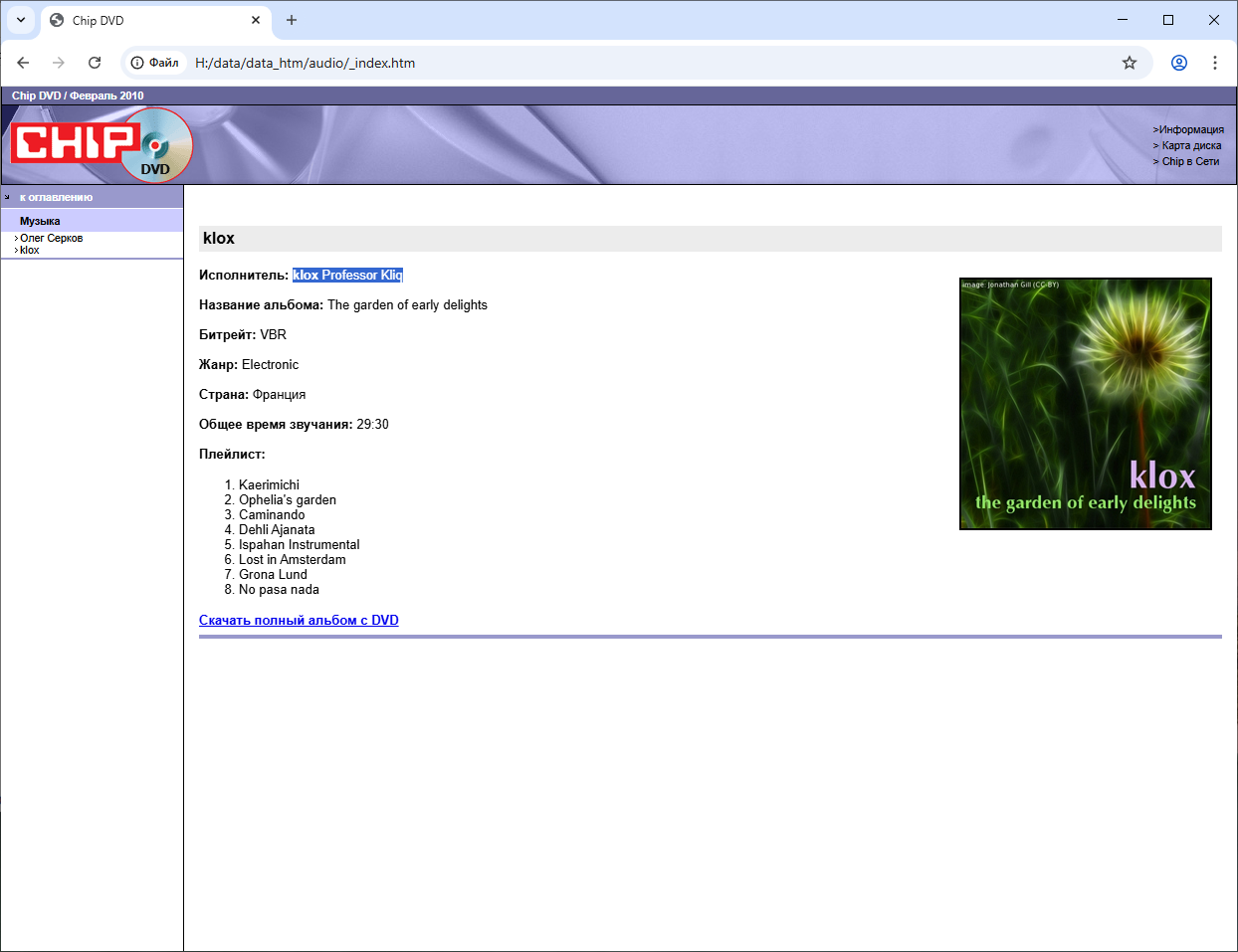Click the track No pasa nada
The image size is (1238, 952).
click(x=279, y=589)
